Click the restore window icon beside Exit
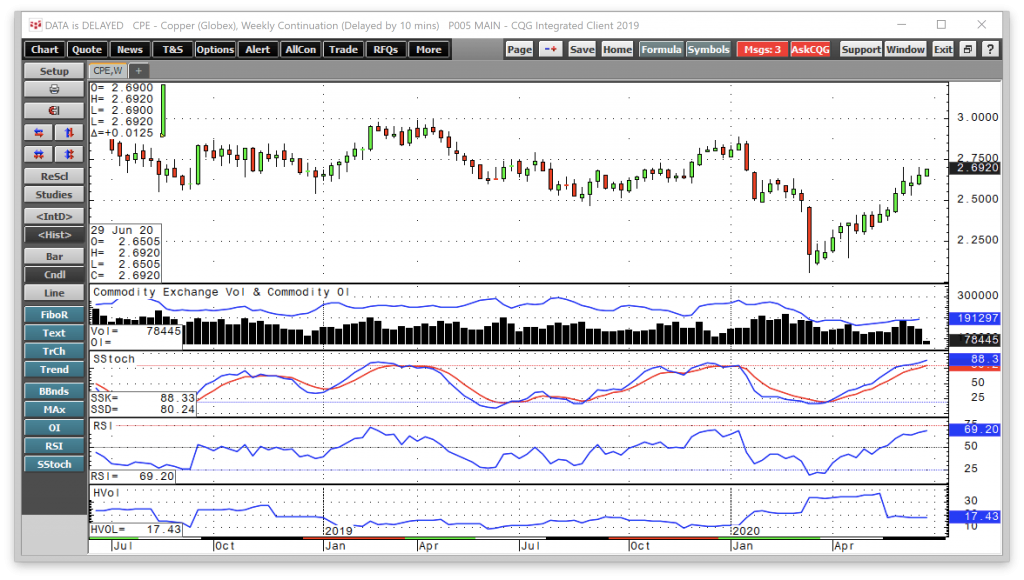The width and height of the screenshot is (1024, 580). click(967, 49)
